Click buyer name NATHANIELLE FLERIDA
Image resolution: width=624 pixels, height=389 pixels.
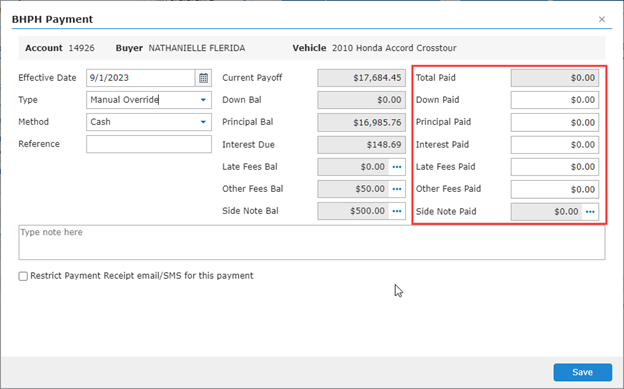click(197, 48)
